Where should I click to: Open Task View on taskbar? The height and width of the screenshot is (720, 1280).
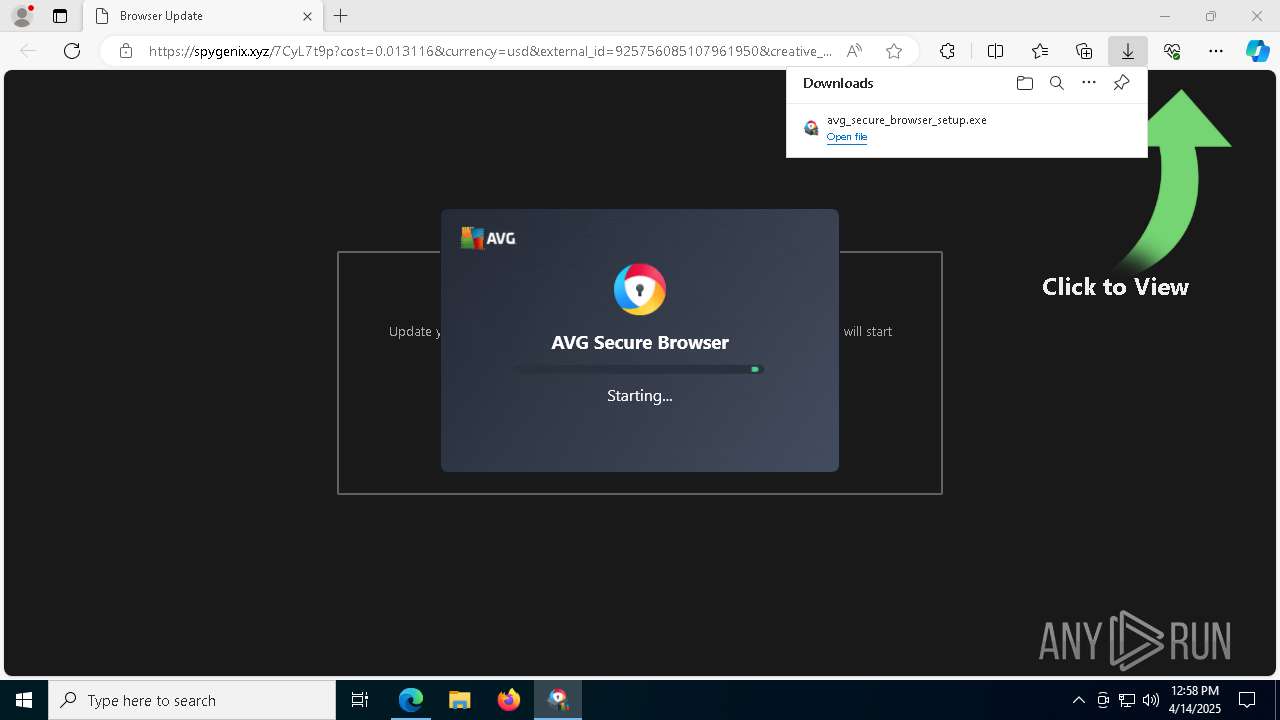point(360,700)
